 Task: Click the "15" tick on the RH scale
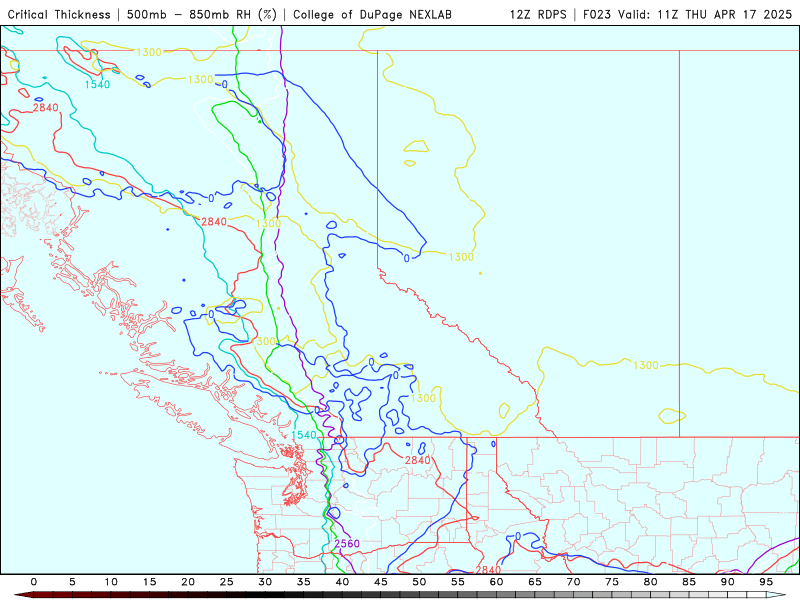(149, 582)
